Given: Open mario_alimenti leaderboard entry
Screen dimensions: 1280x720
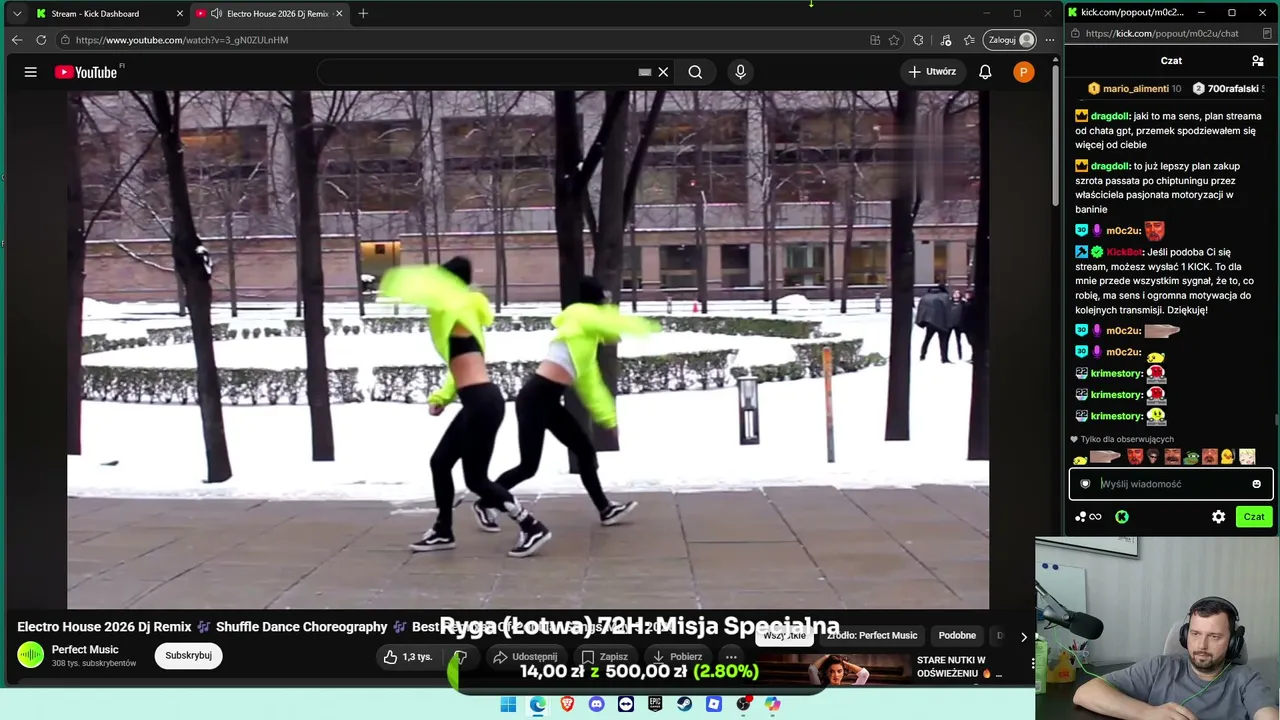Looking at the screenshot, I should pos(1134,89).
